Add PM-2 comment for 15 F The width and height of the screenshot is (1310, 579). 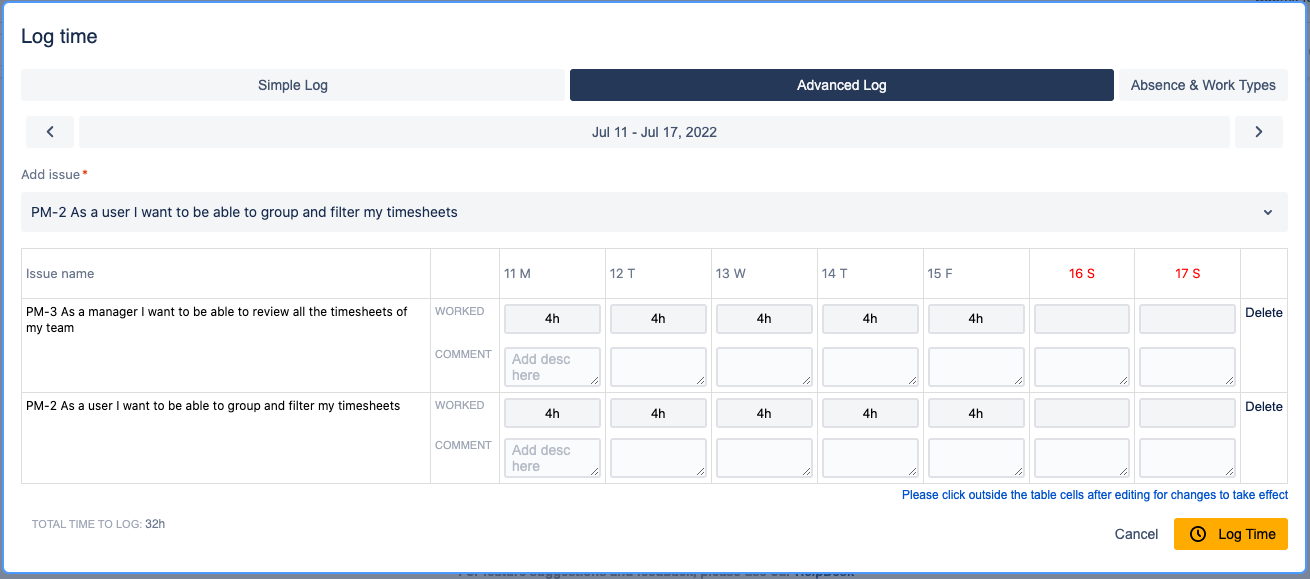click(976, 458)
